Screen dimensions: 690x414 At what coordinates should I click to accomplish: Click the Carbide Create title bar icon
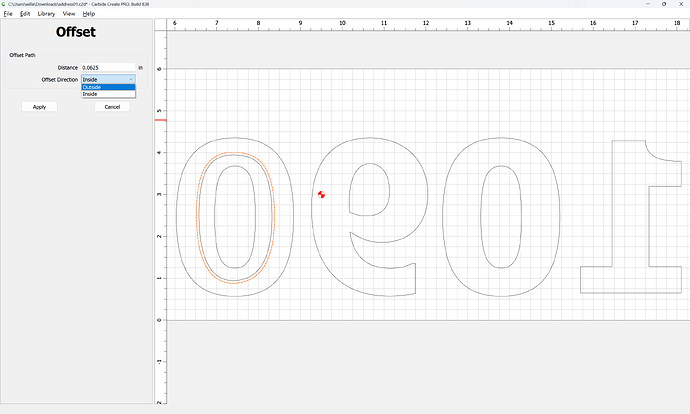point(4,4)
